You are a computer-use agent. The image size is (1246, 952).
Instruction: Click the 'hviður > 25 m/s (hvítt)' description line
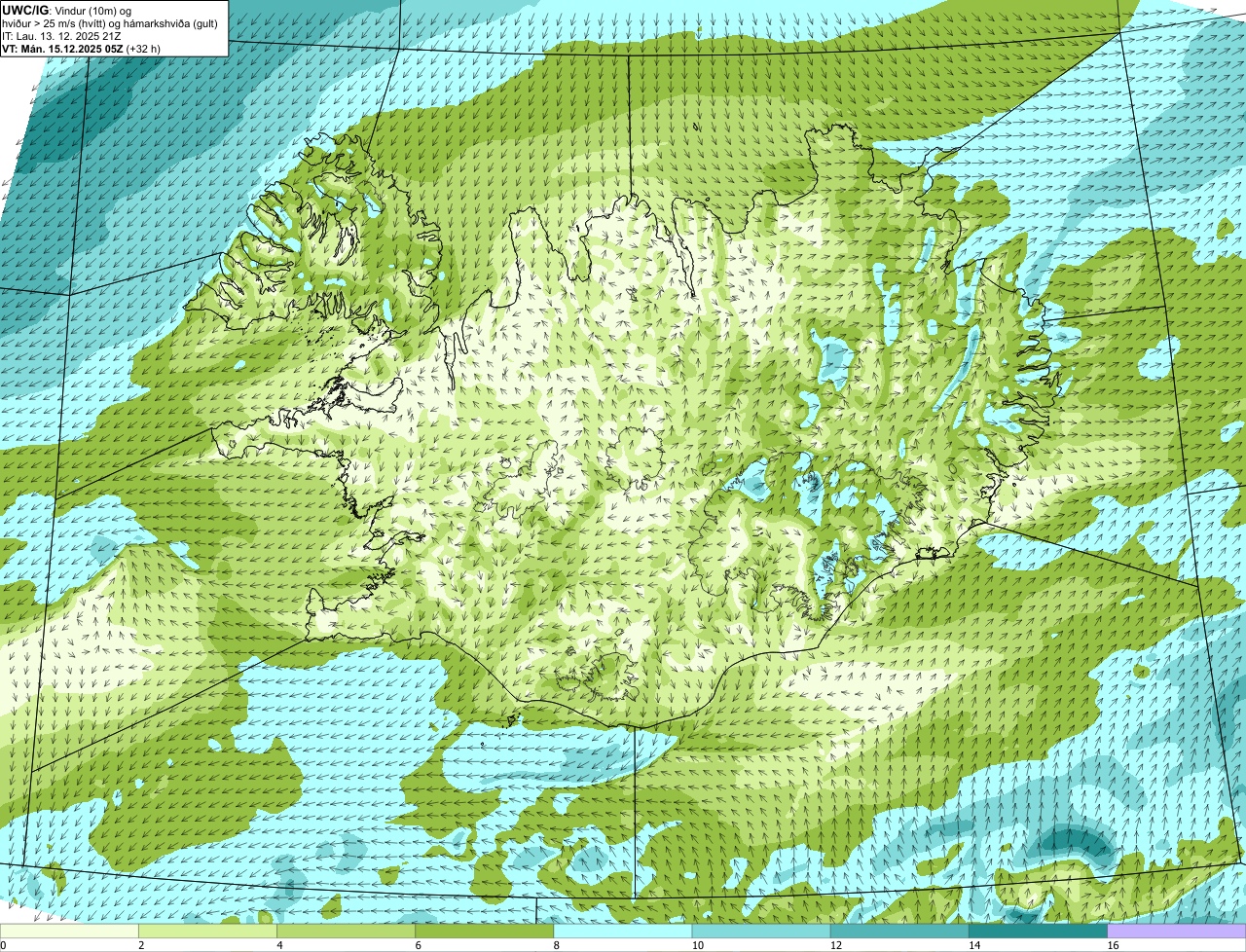[x=109, y=22]
